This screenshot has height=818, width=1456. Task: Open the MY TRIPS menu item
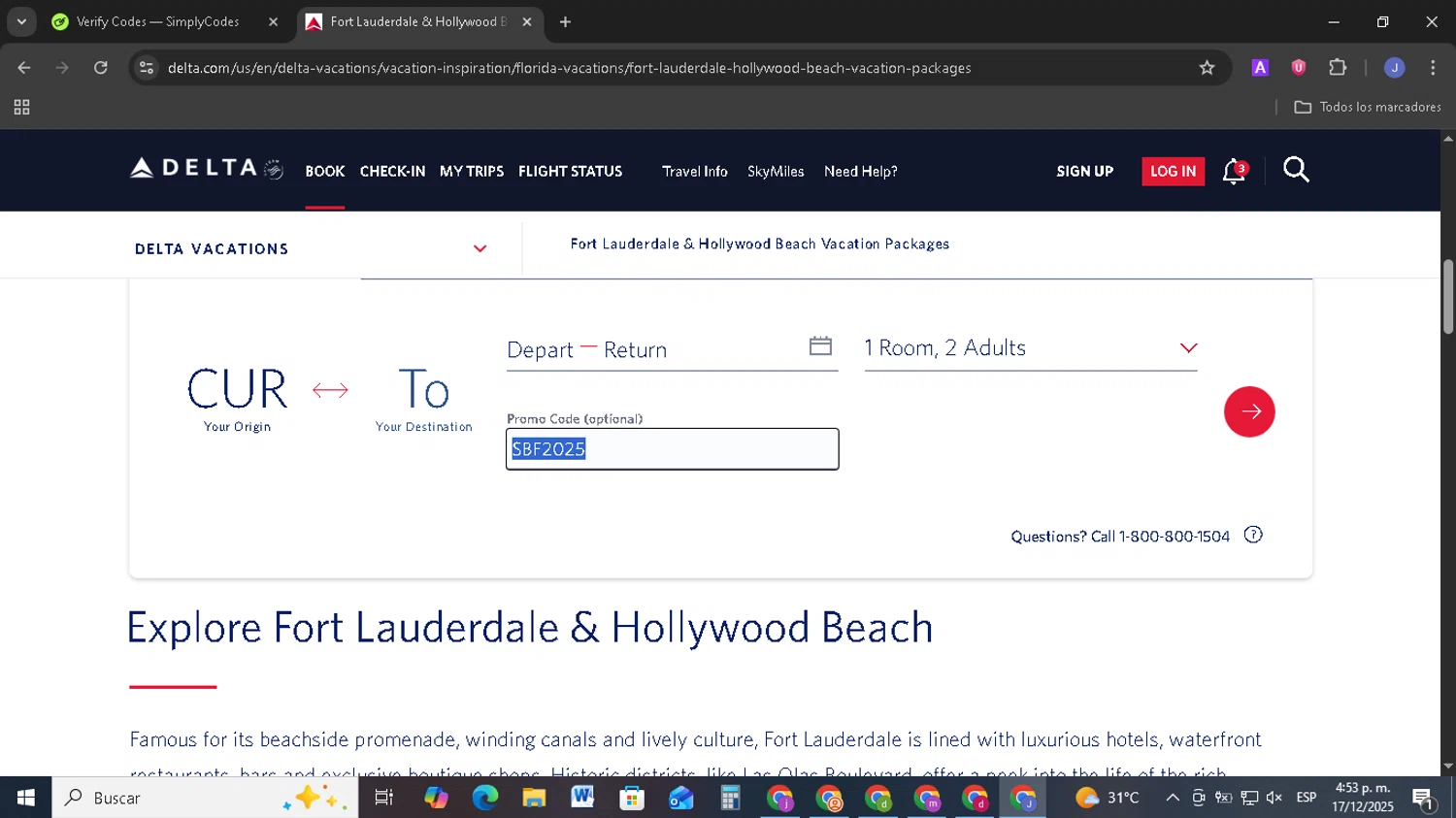point(472,172)
